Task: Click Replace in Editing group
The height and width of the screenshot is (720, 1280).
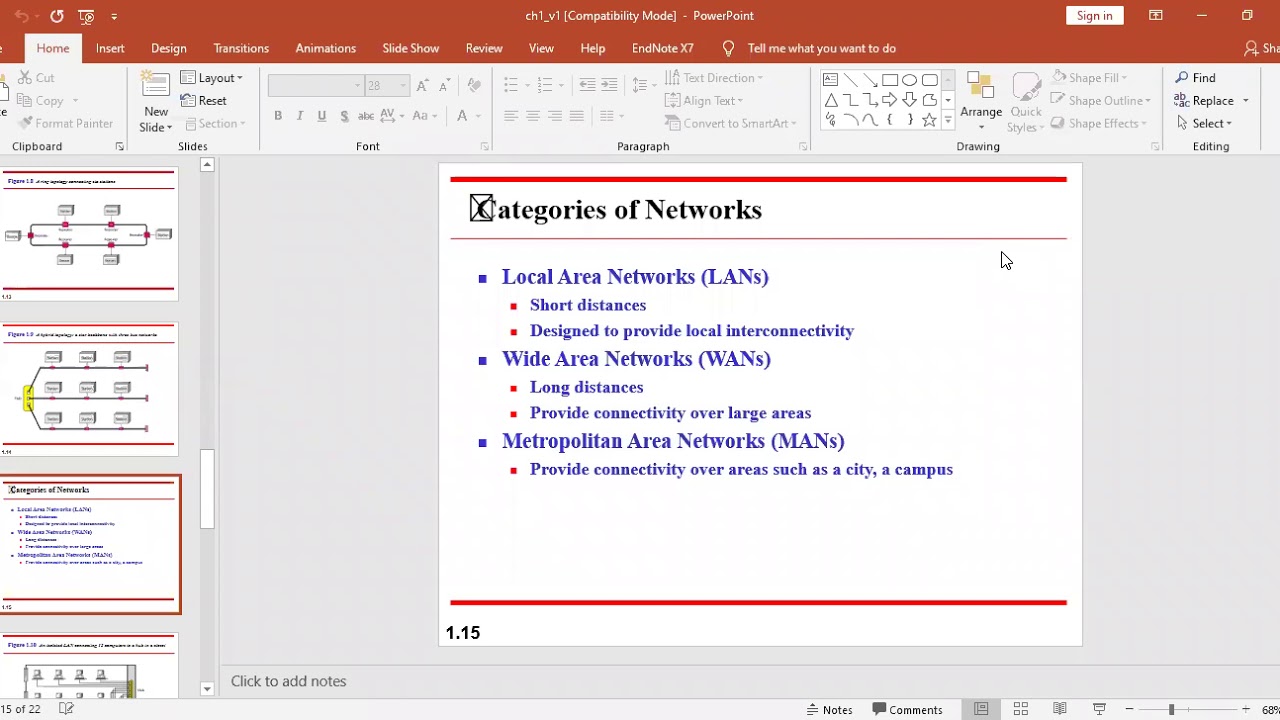Action: (x=1211, y=100)
